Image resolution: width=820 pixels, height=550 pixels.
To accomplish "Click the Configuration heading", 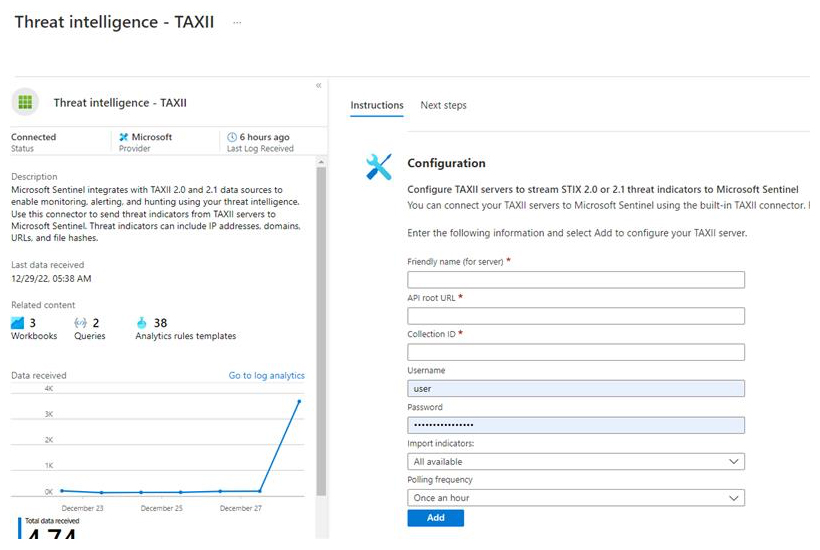I will [446, 163].
